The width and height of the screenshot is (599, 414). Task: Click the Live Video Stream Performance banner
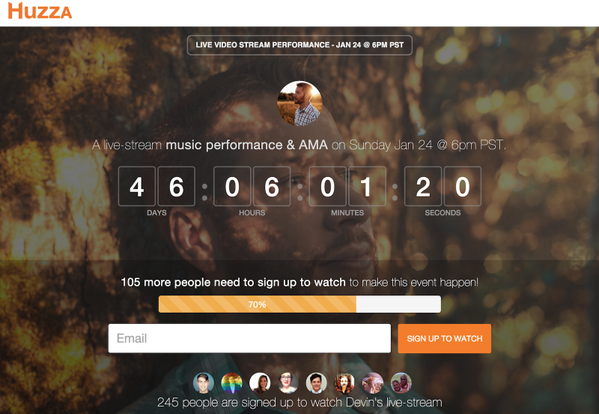pos(300,45)
